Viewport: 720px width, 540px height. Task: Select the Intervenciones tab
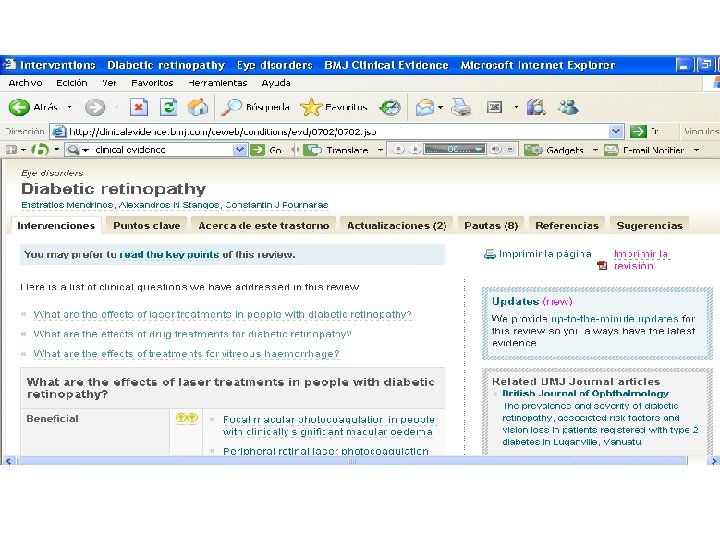[56, 225]
